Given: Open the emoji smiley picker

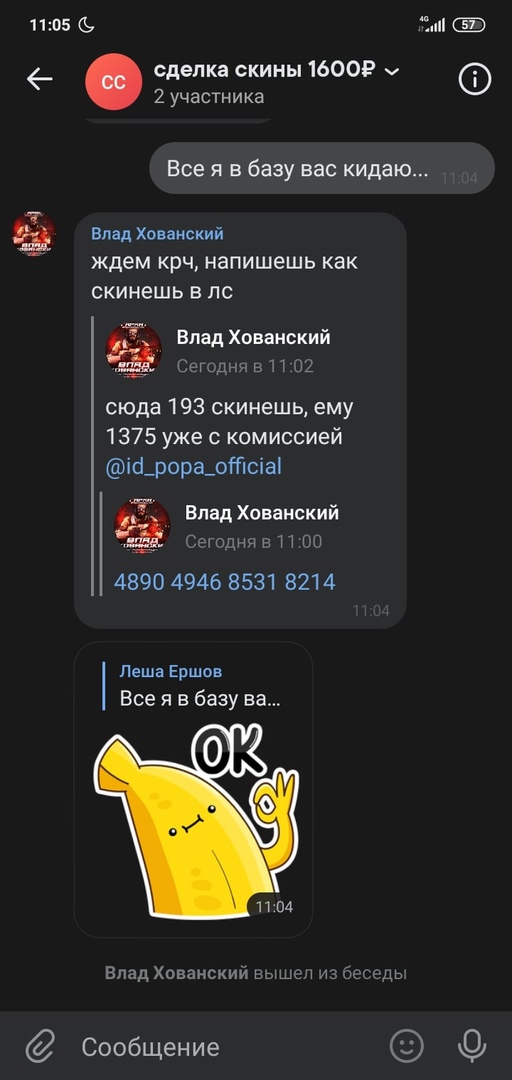Looking at the screenshot, I should pos(407,1047).
